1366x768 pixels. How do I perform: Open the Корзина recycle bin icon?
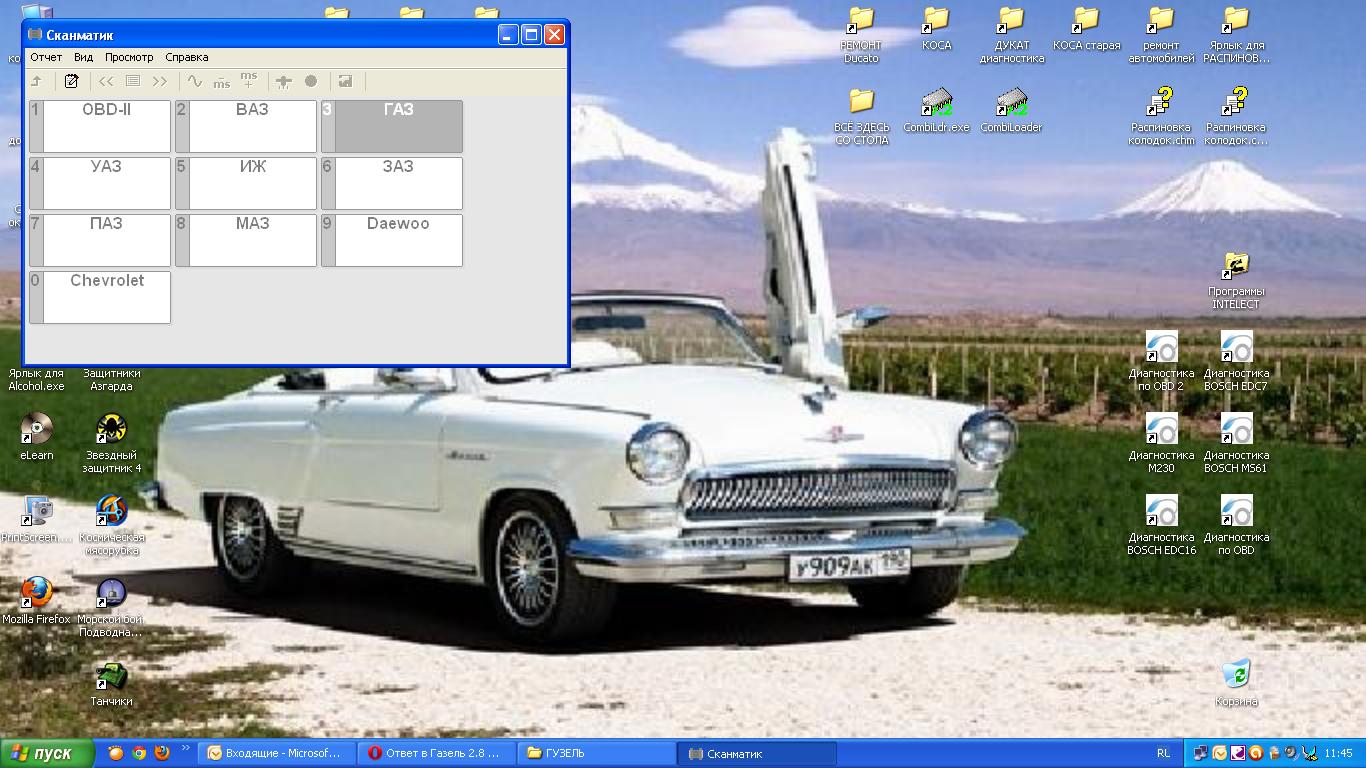pyautogui.click(x=1236, y=680)
